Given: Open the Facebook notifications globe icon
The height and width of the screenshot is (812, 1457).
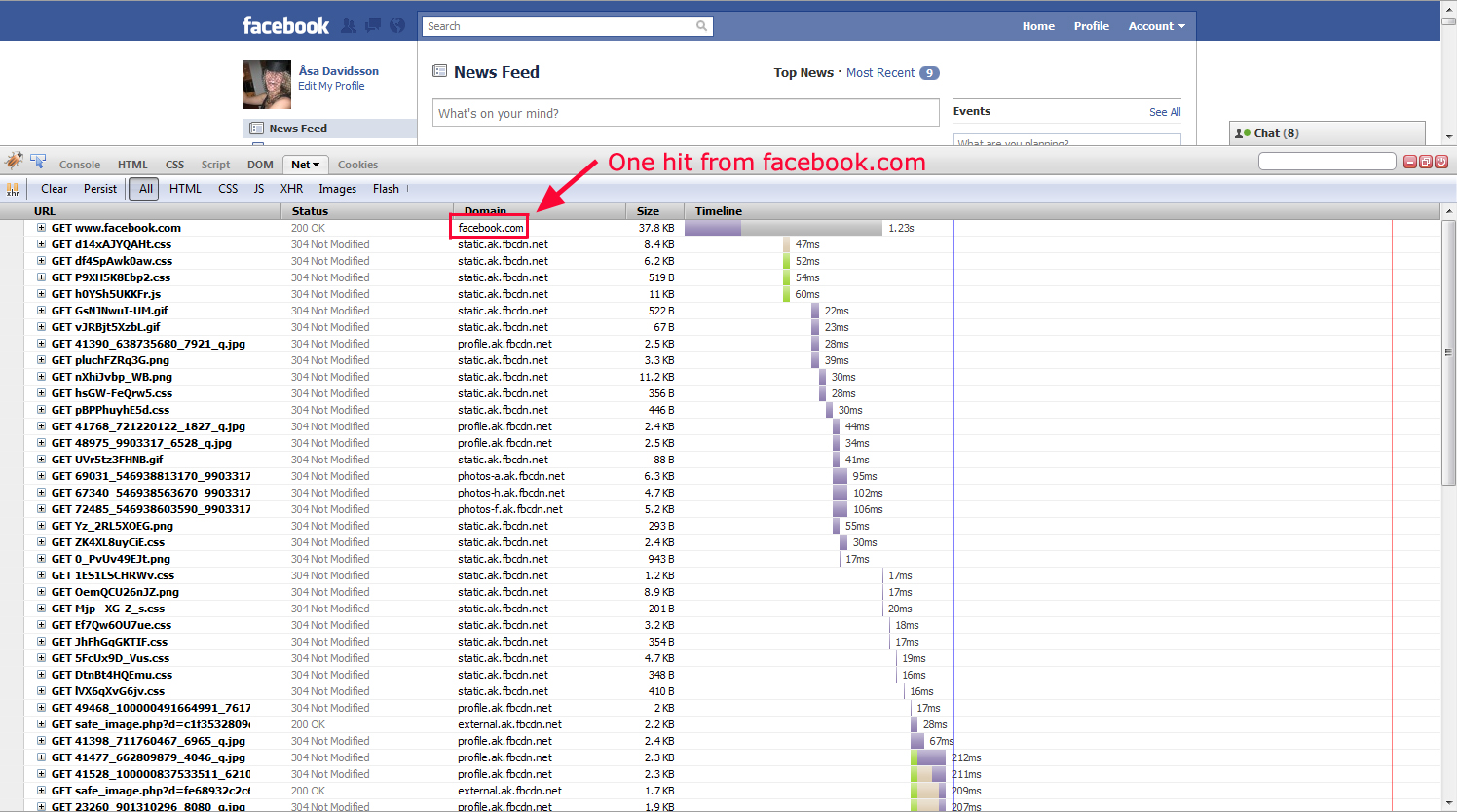Looking at the screenshot, I should point(397,25).
